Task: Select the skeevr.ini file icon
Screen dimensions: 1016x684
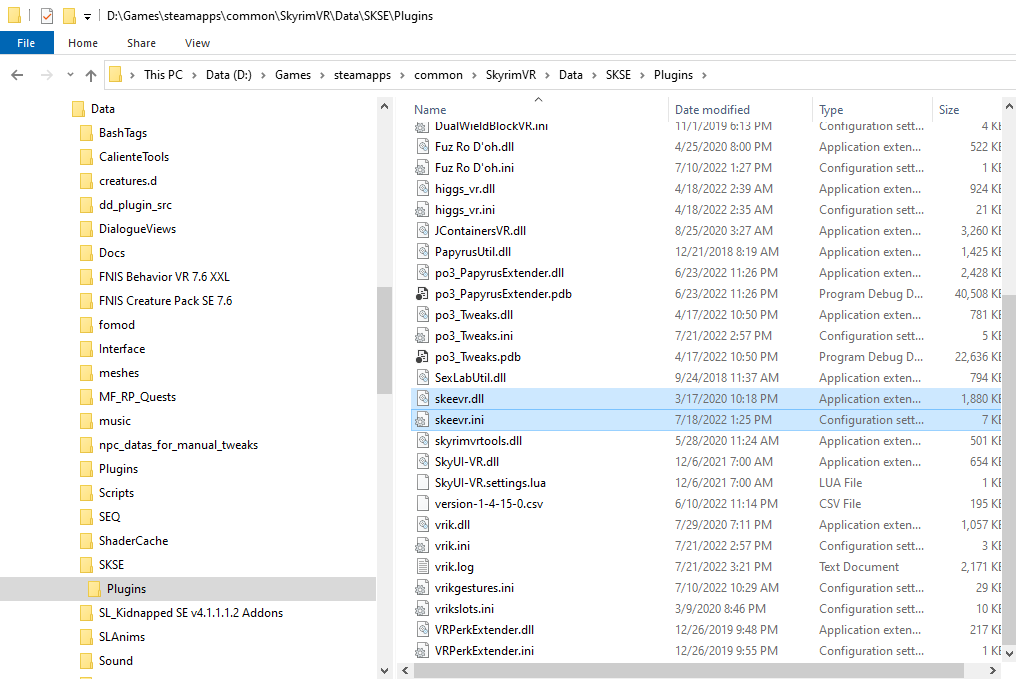Action: click(422, 420)
